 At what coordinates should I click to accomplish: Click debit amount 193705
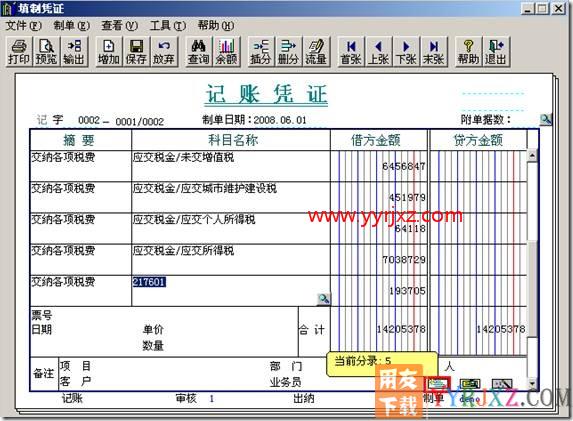407,291
